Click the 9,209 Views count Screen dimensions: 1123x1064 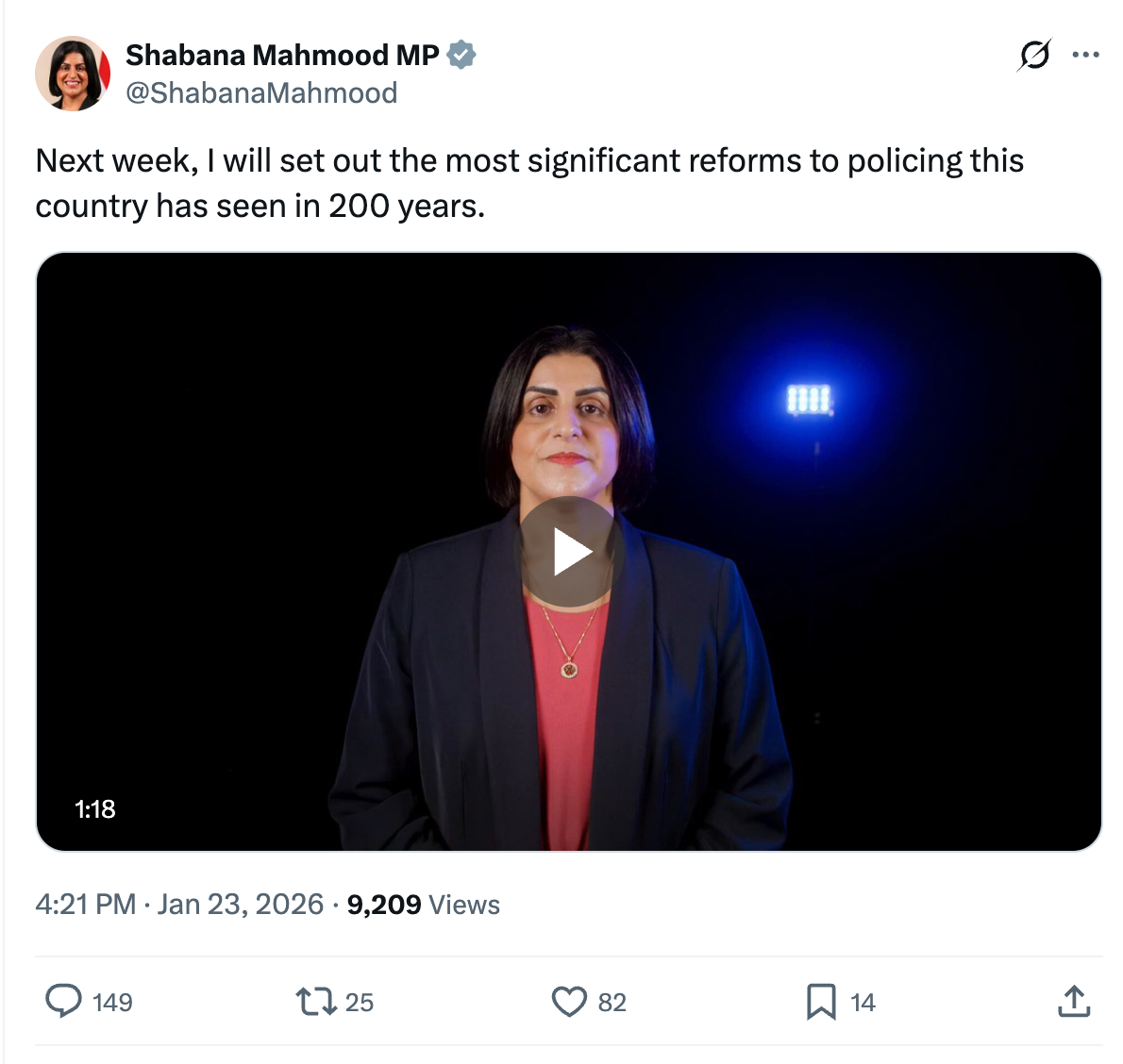[x=424, y=905]
